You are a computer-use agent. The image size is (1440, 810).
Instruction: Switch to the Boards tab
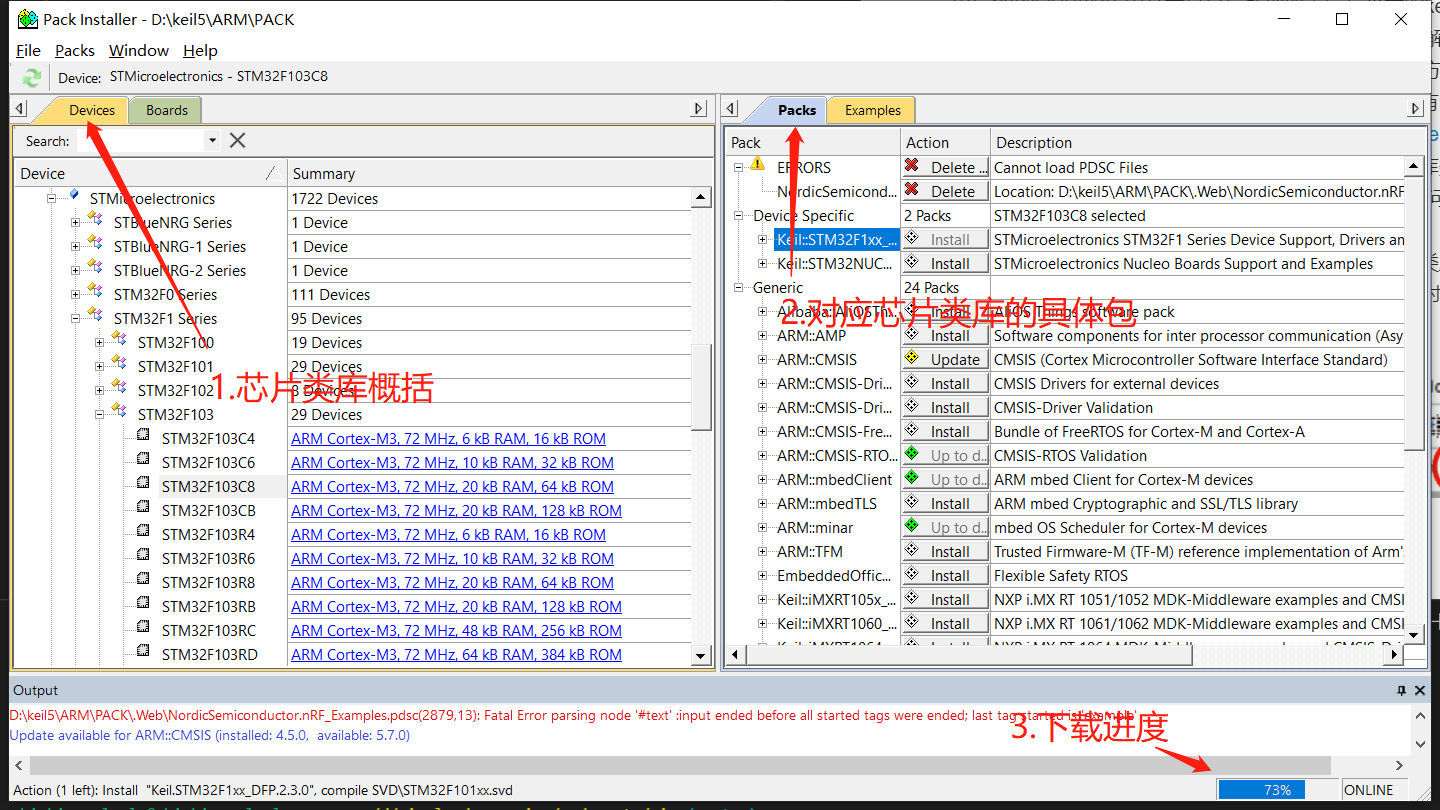click(166, 110)
